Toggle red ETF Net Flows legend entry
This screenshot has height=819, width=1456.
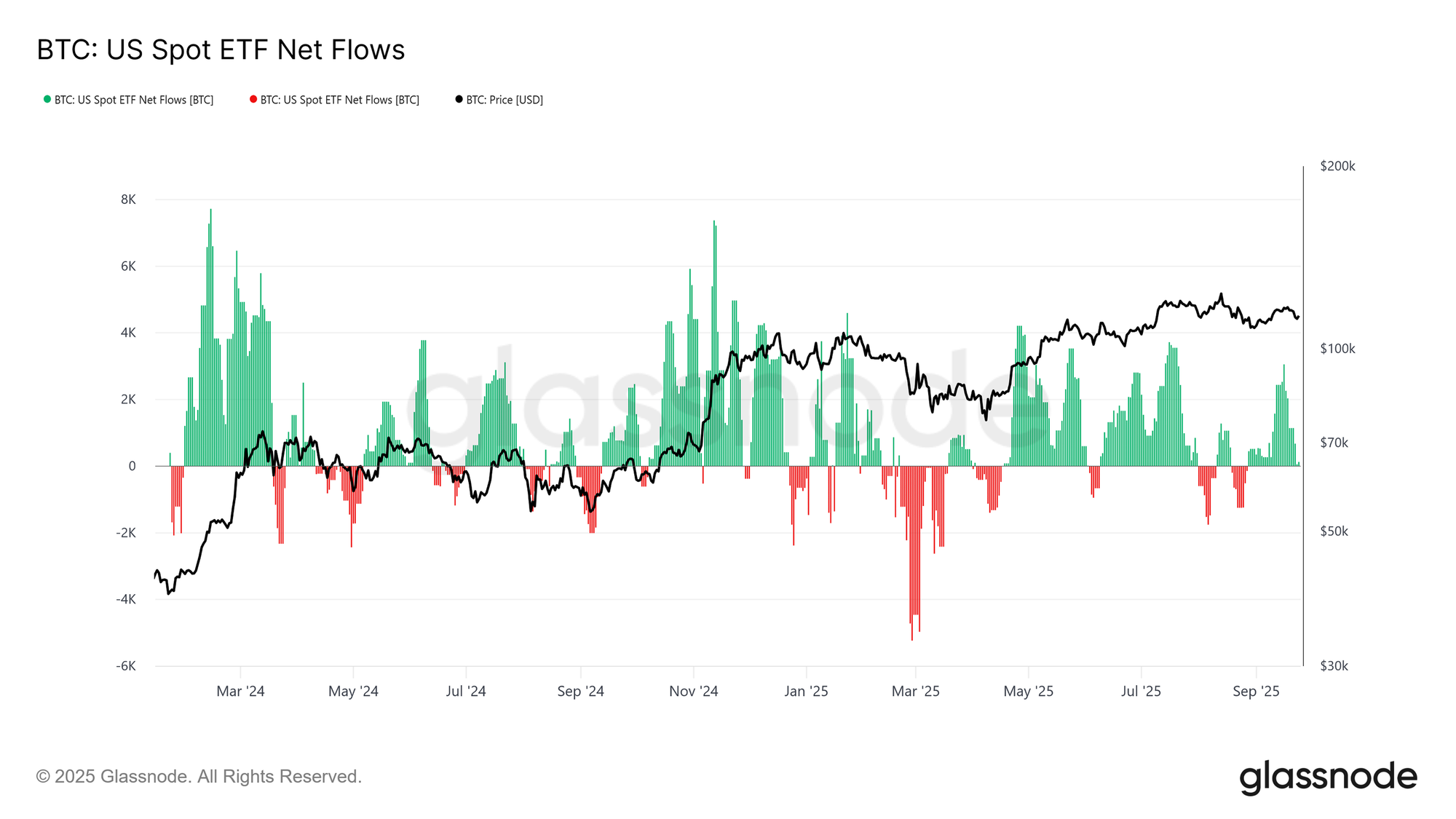click(x=334, y=100)
